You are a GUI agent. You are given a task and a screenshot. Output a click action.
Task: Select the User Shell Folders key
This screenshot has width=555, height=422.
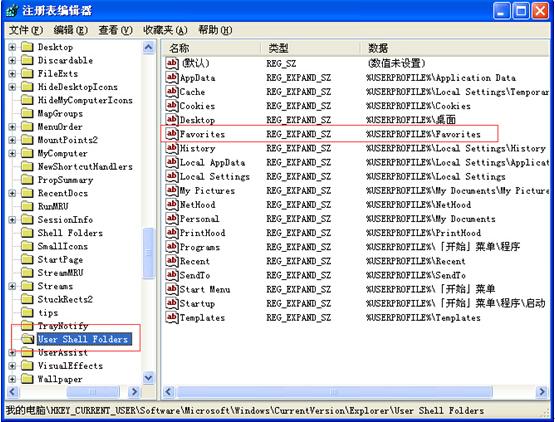point(83,339)
